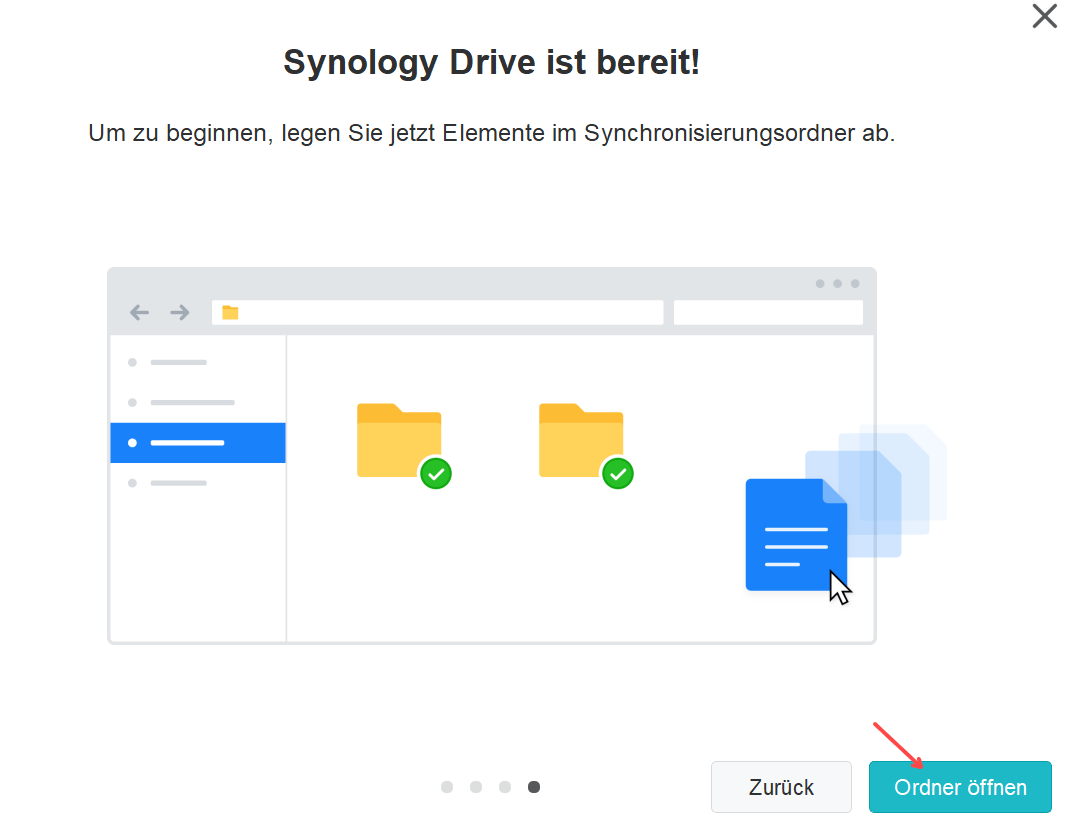Image resolution: width=1079 pixels, height=836 pixels.
Task: Click the small folder icon in address bar
Action: (x=231, y=313)
